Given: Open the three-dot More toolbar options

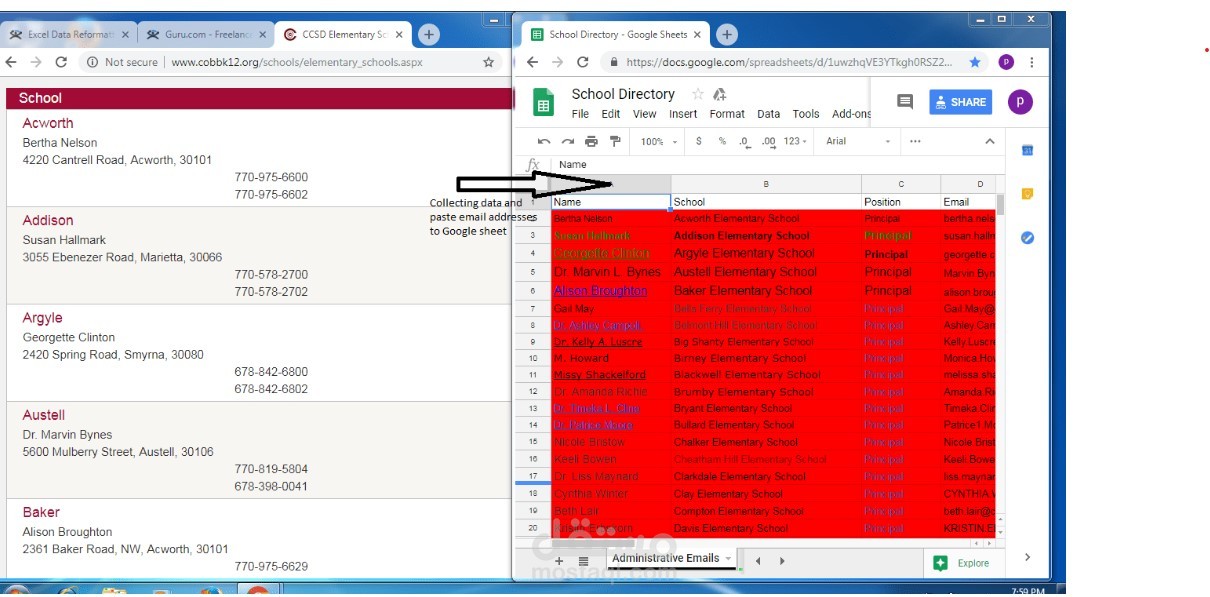Looking at the screenshot, I should coord(915,141).
